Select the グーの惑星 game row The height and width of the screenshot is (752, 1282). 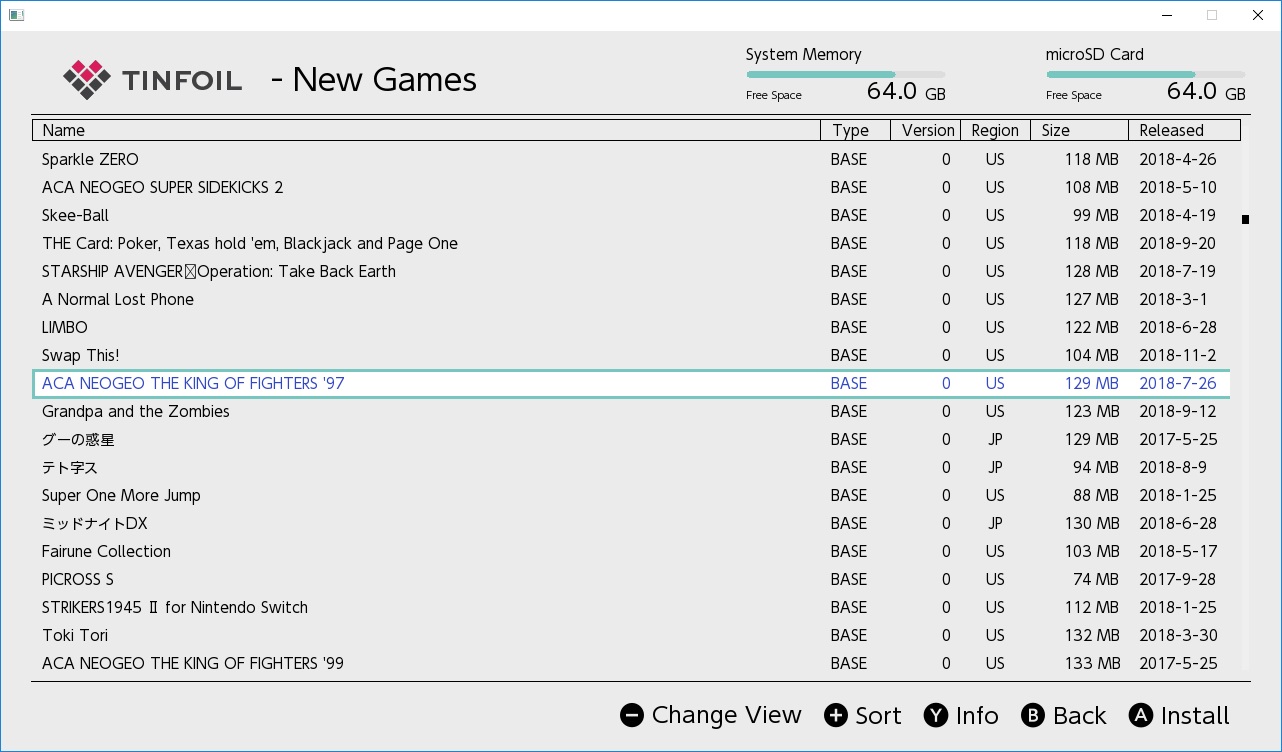pos(632,439)
